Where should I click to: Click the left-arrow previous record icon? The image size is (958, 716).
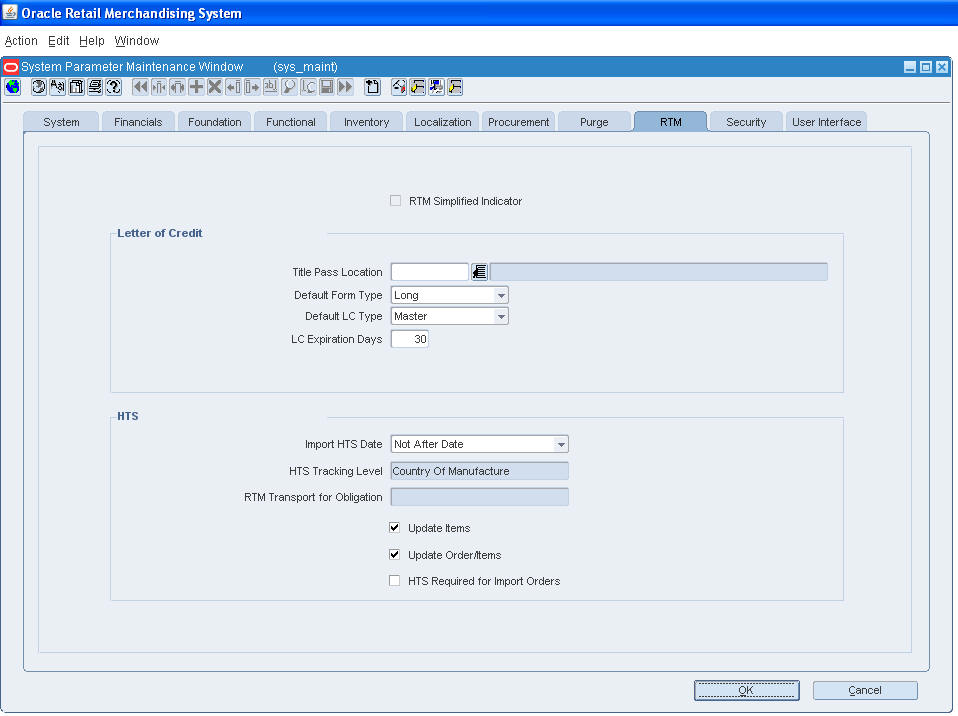click(233, 87)
